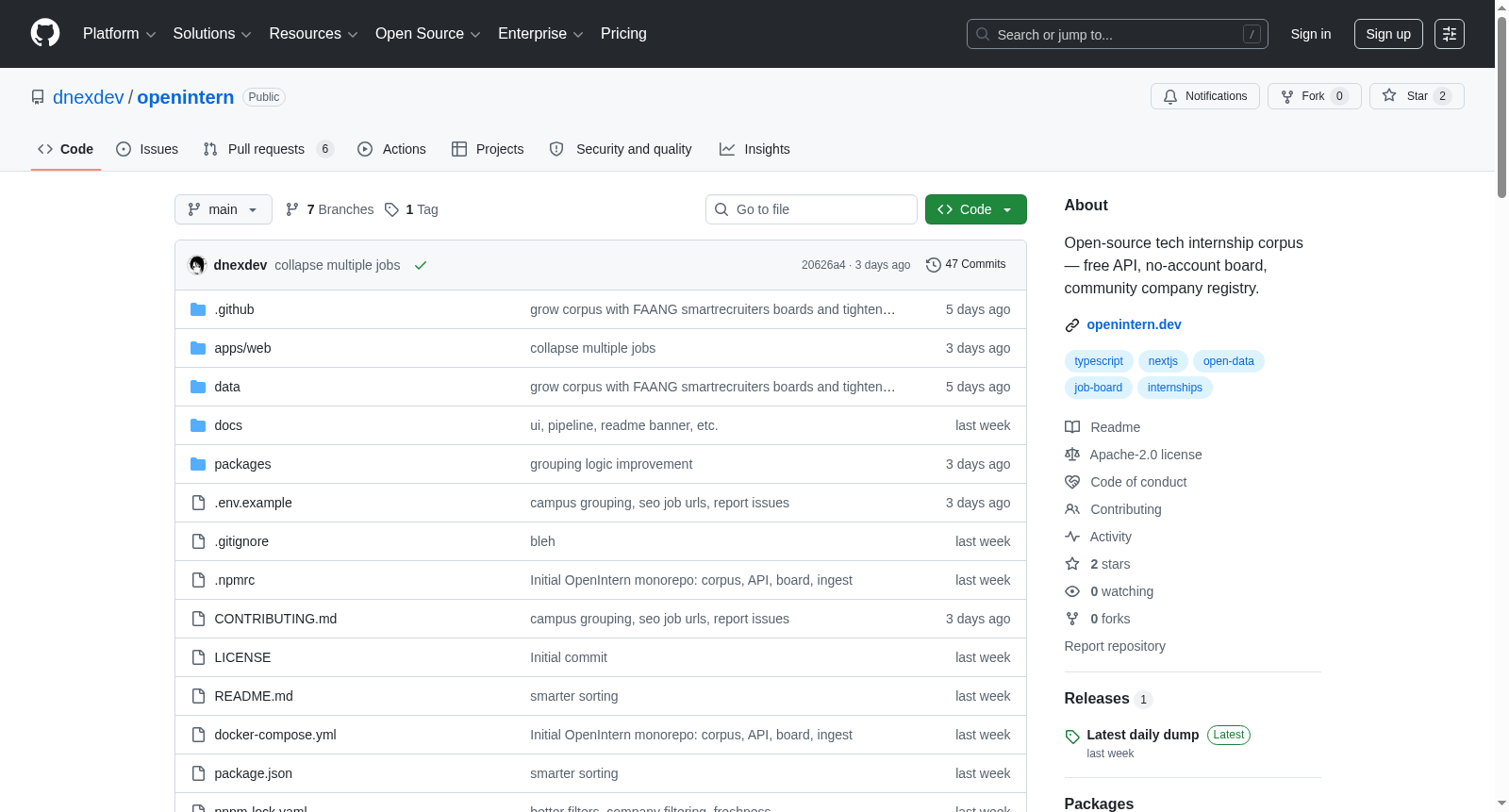This screenshot has height=812, width=1509.
Task: Open the CONTRIBUTING.md file
Action: click(x=275, y=619)
